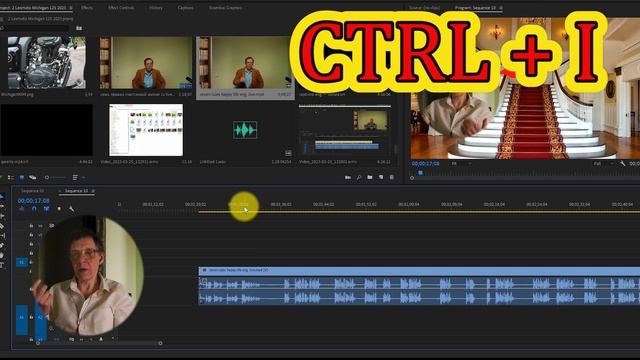
Task: Toggle timeline Snap magnet icon
Action: pos(34,209)
